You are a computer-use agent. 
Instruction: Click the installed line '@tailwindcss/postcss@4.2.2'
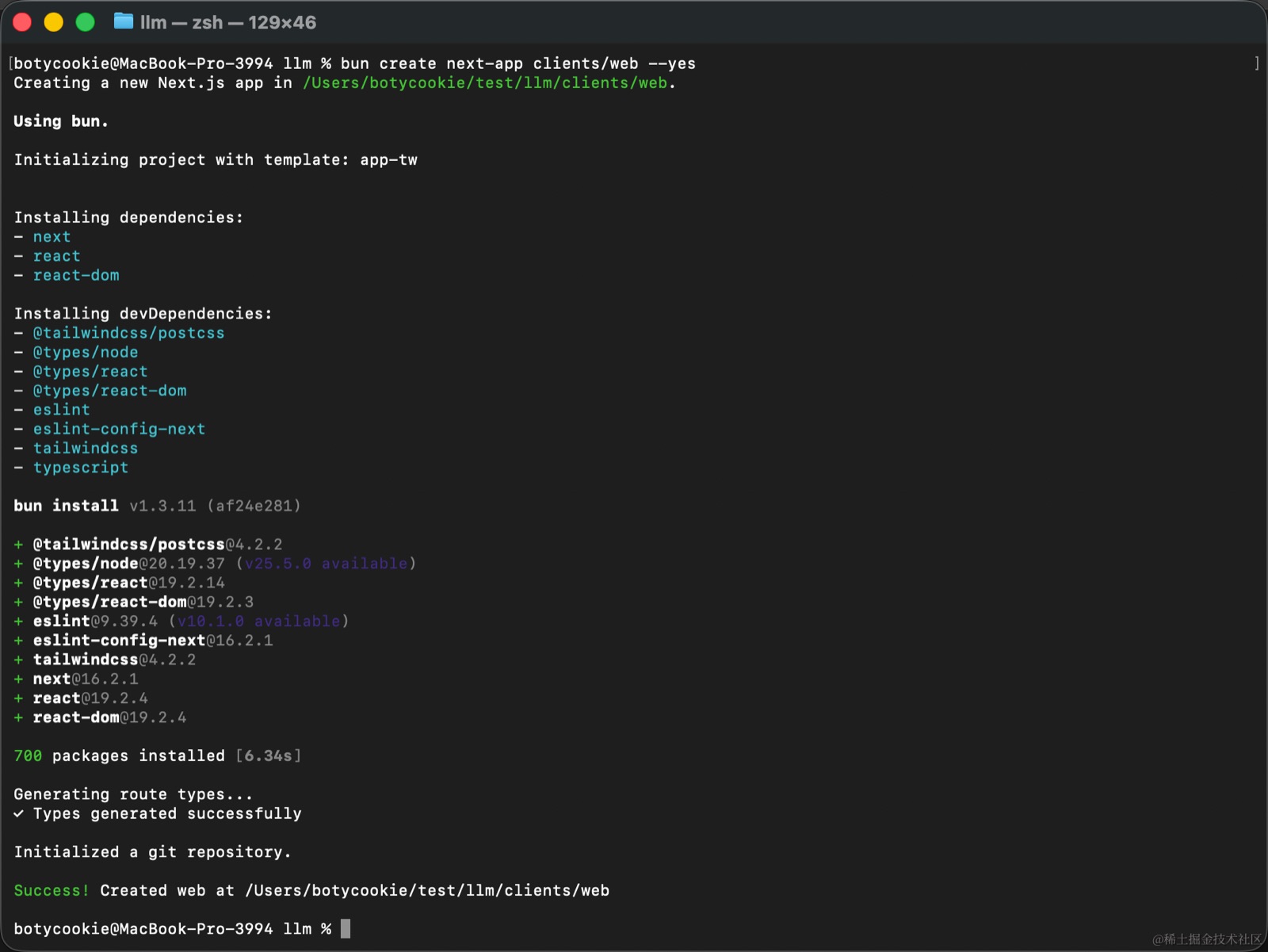[158, 545]
